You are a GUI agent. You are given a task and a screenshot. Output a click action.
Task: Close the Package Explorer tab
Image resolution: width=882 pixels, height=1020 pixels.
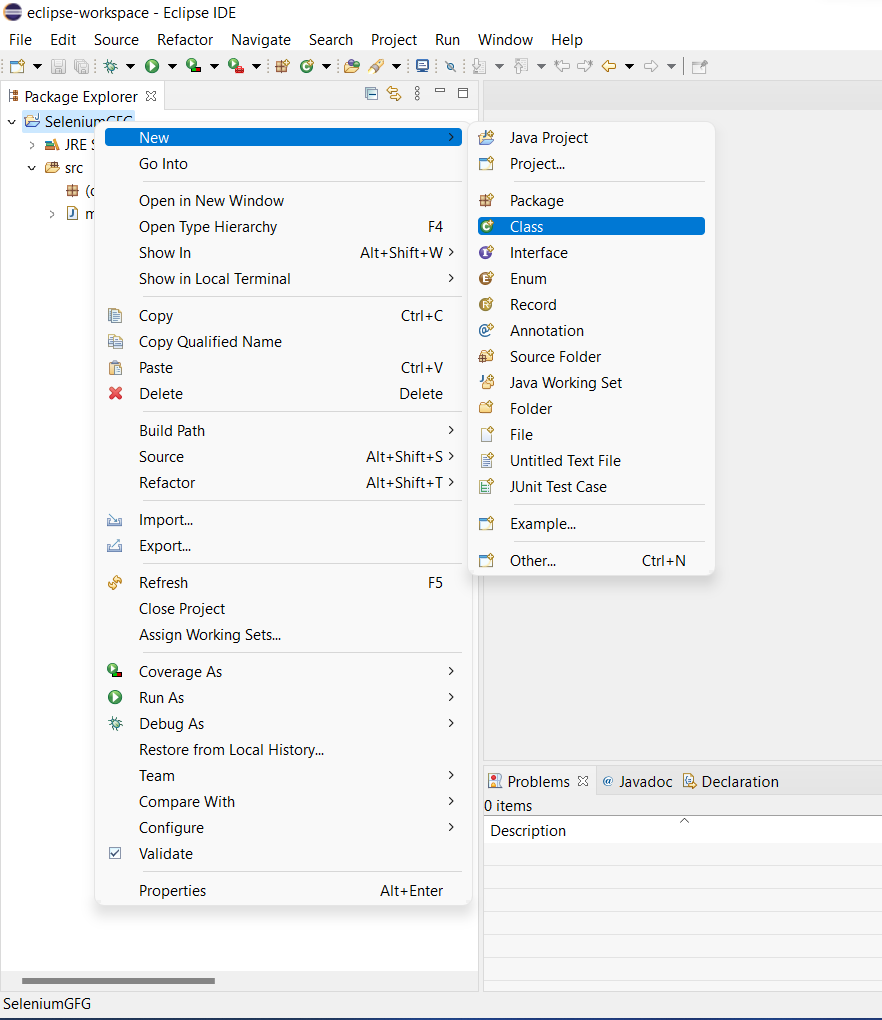point(151,96)
